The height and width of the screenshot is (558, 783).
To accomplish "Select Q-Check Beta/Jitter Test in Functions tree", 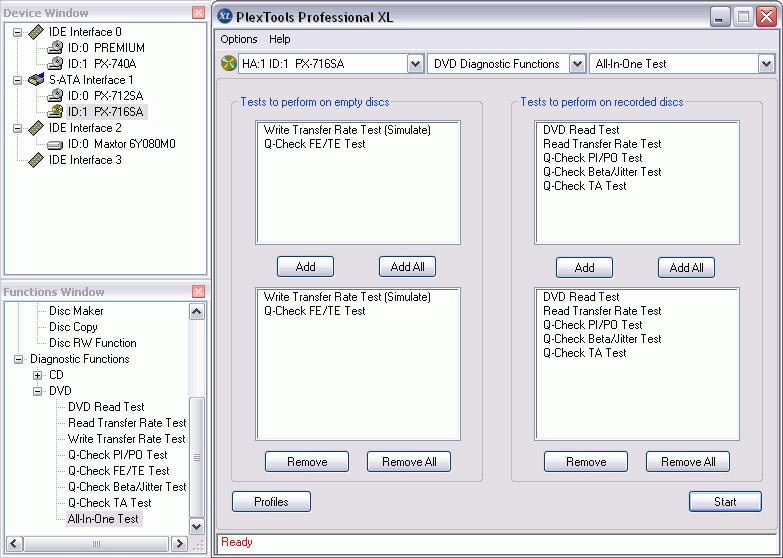I will [x=127, y=487].
